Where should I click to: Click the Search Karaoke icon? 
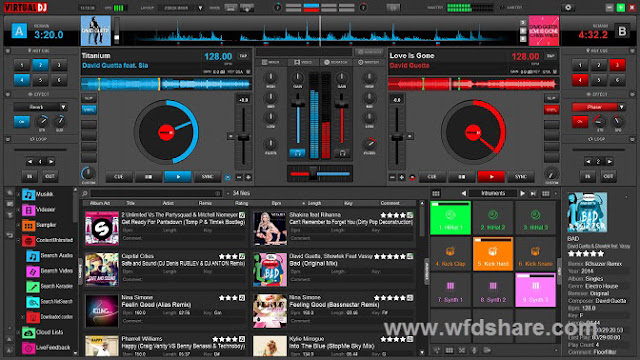[x=33, y=287]
